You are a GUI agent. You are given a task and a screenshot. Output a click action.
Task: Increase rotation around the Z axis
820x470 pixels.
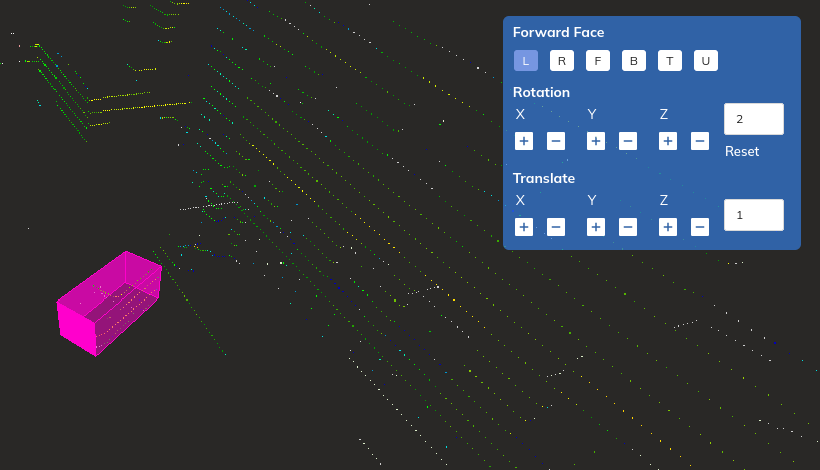click(x=667, y=141)
